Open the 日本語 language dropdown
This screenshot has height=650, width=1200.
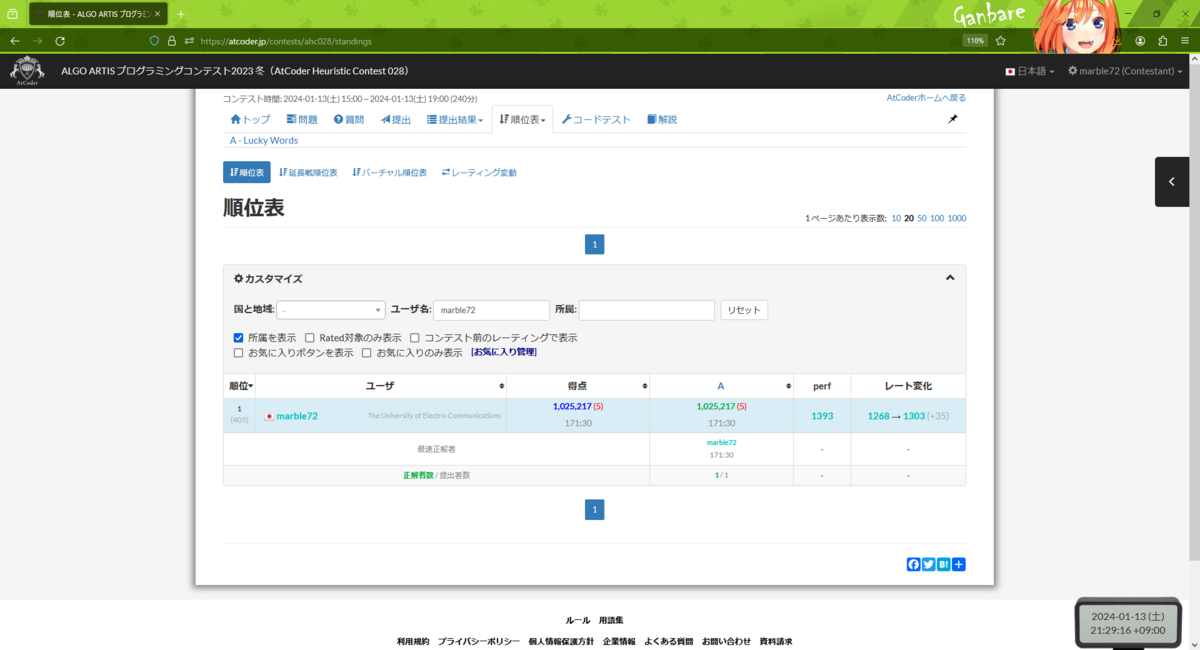tap(1029, 72)
